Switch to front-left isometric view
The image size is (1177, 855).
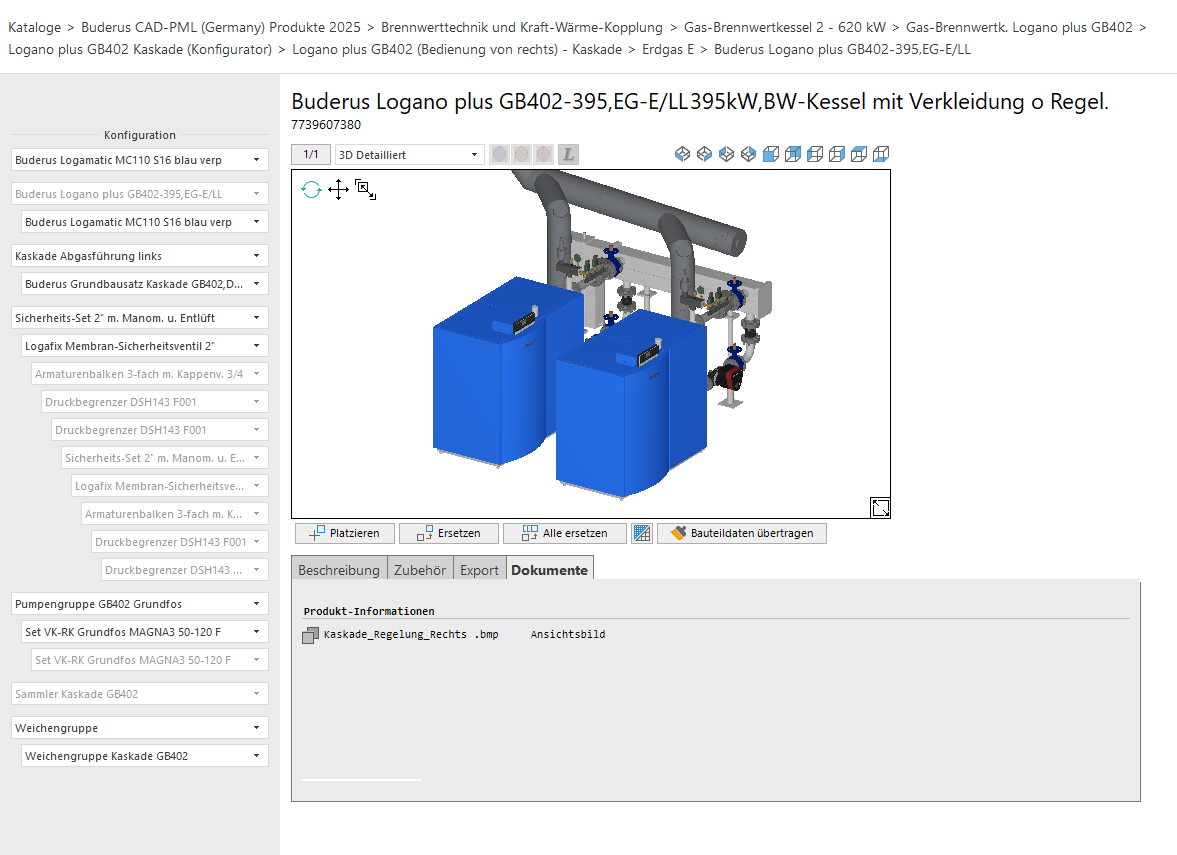click(x=682, y=154)
